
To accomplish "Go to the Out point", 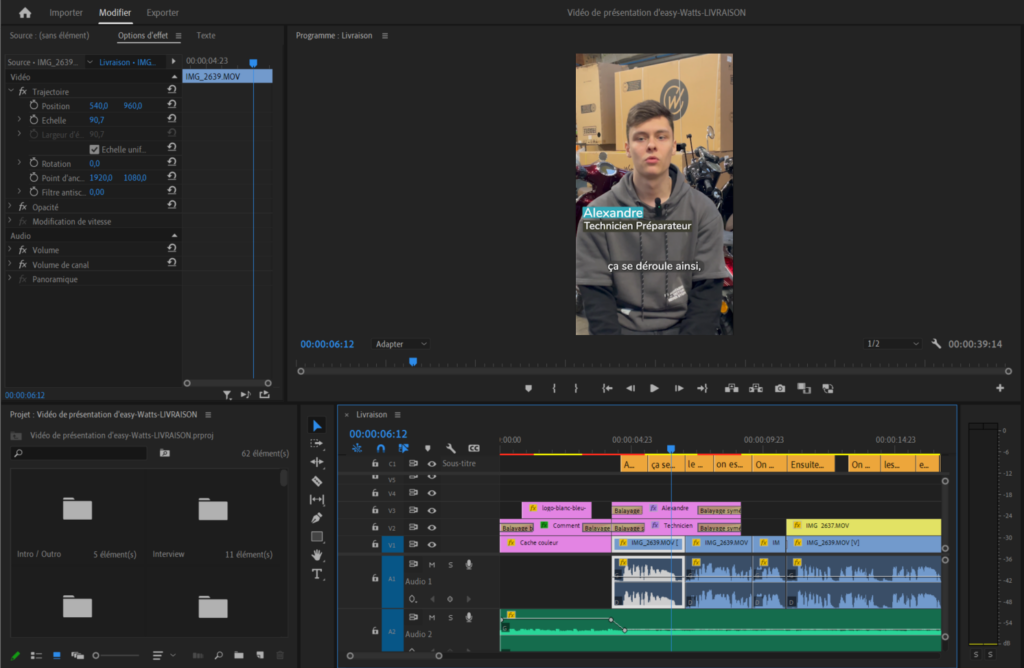I will coord(703,389).
